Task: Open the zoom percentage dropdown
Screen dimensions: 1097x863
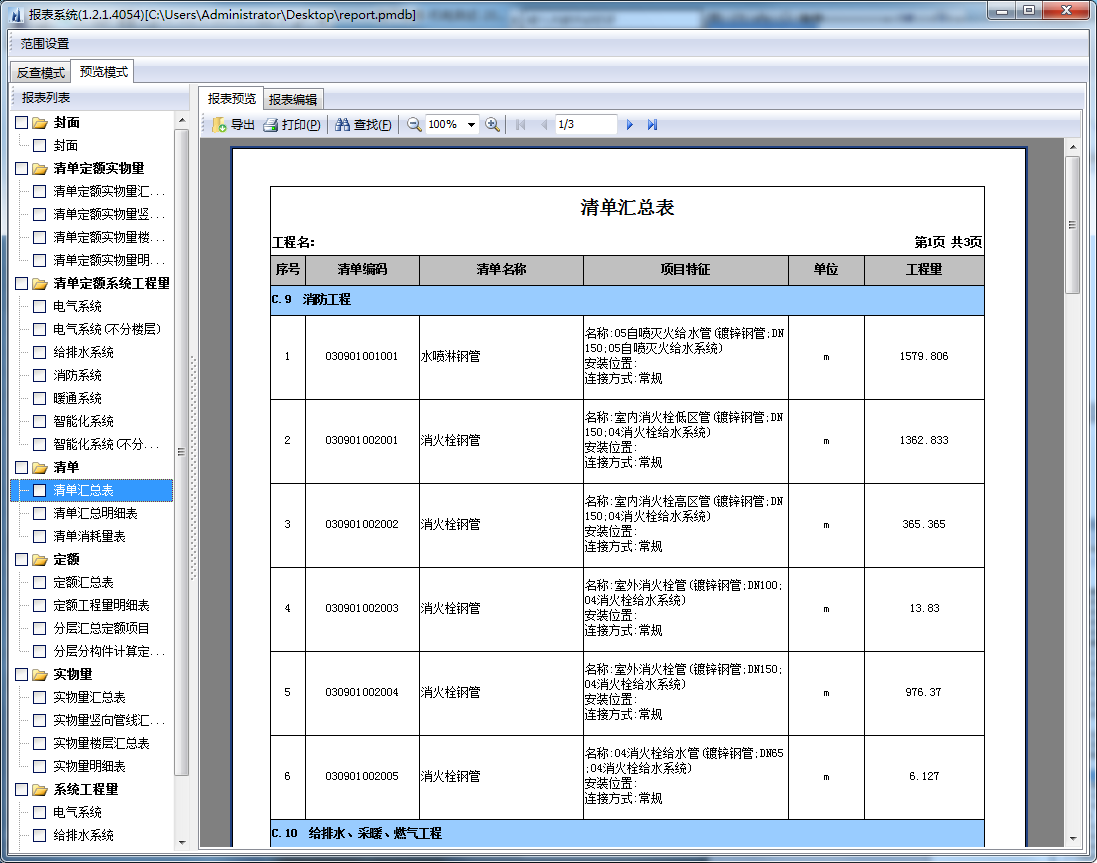Action: [x=472, y=125]
